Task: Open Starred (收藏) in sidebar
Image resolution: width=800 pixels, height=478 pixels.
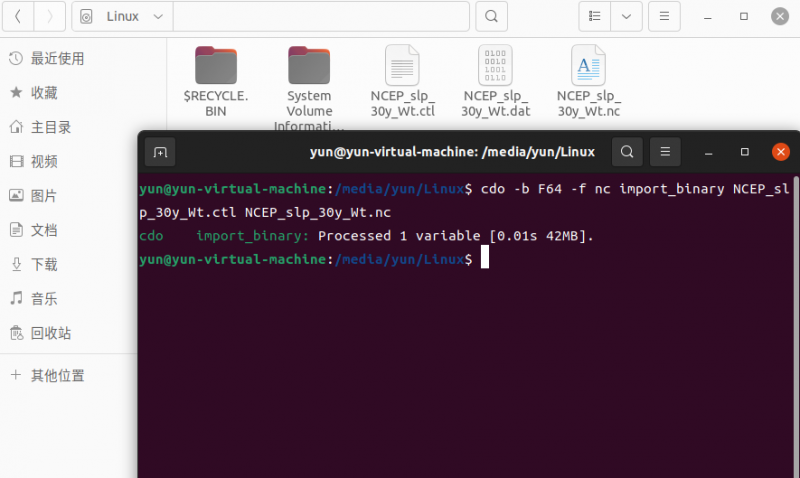Action: pos(44,93)
